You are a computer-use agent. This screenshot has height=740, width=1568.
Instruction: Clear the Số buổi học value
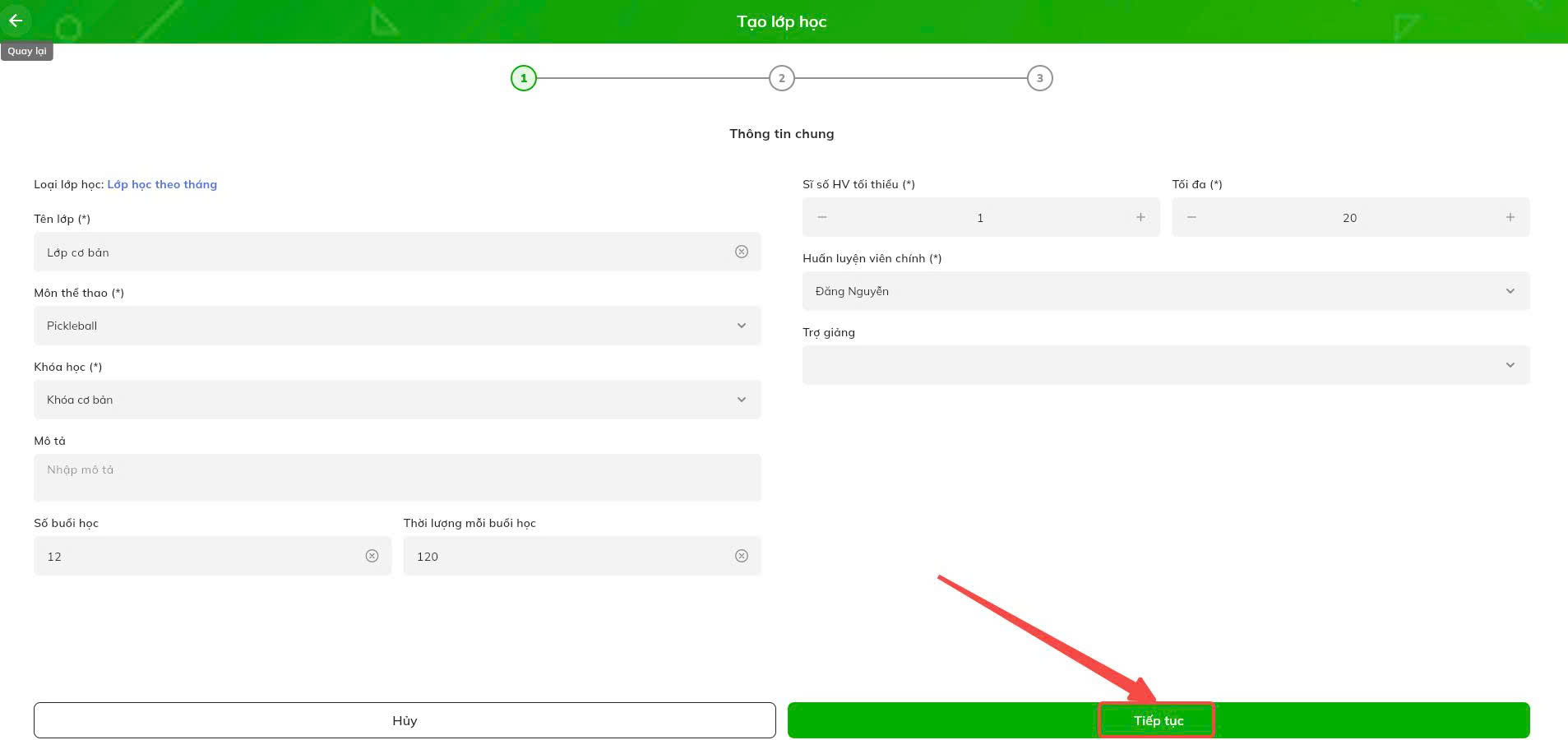pos(372,556)
